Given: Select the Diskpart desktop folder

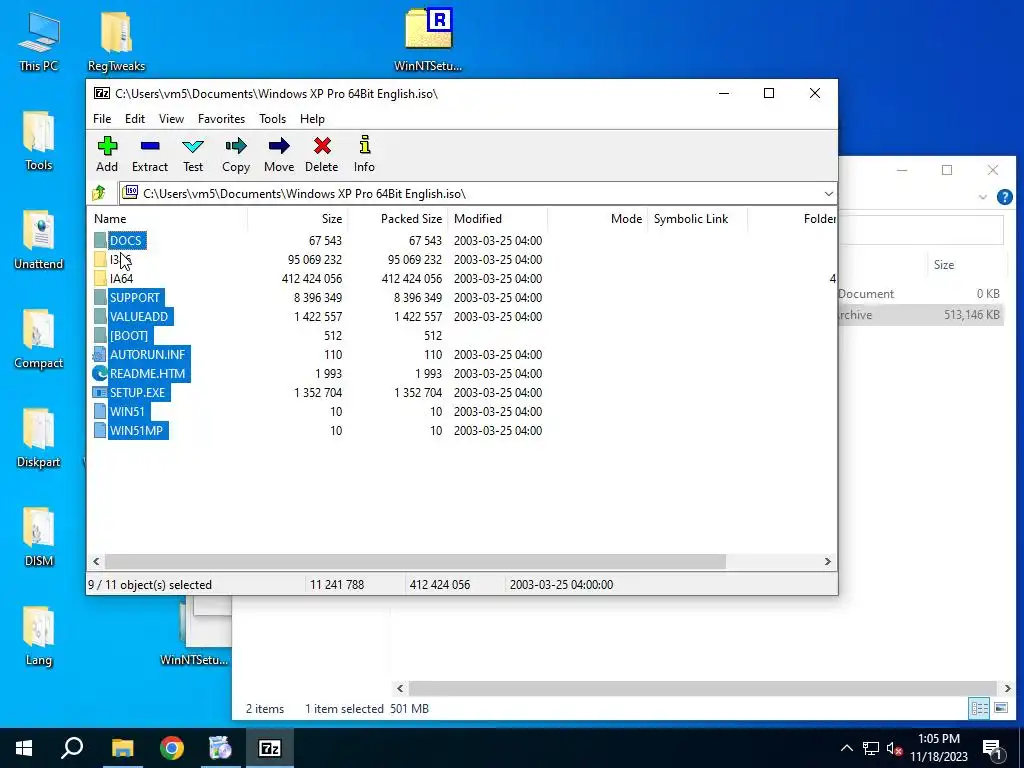Looking at the screenshot, I should pyautogui.click(x=39, y=439).
